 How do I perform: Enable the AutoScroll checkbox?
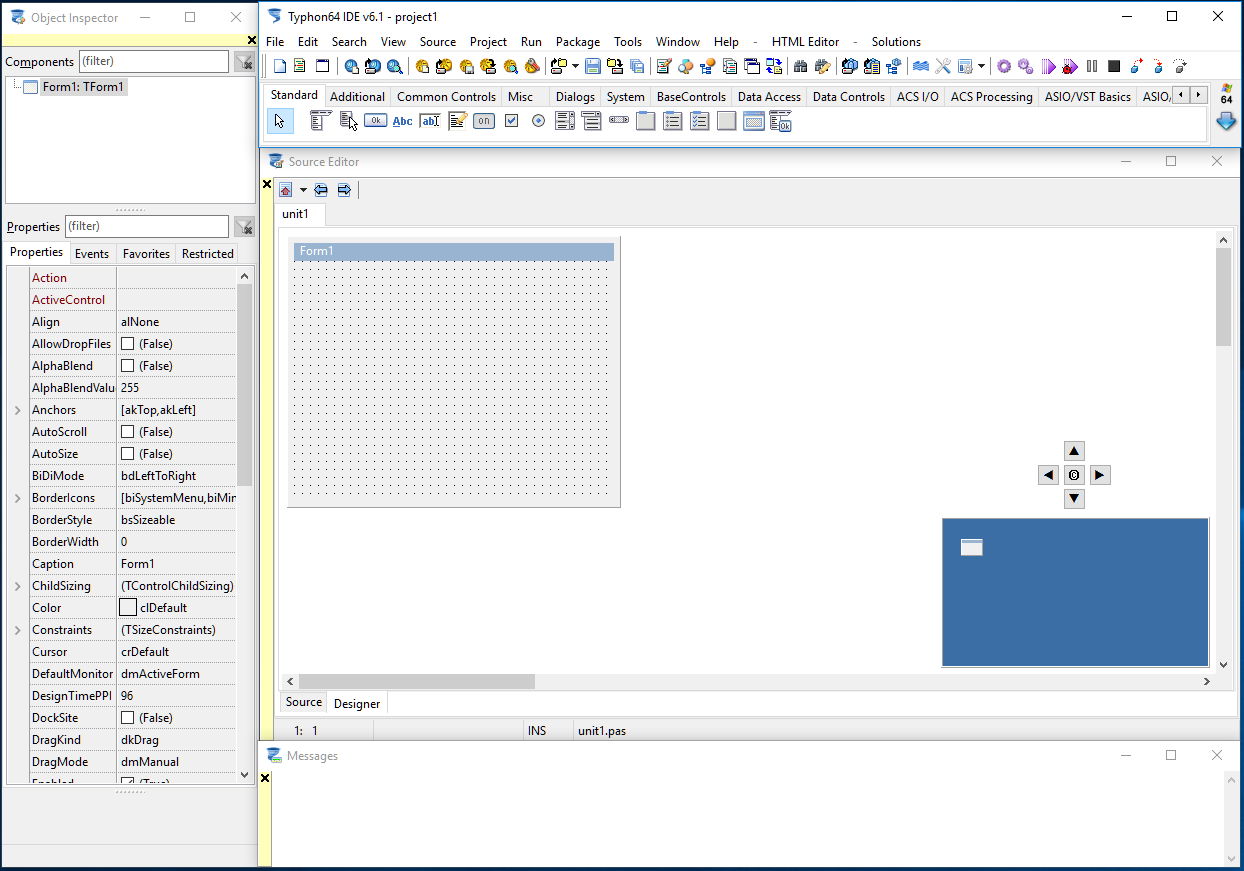point(128,432)
